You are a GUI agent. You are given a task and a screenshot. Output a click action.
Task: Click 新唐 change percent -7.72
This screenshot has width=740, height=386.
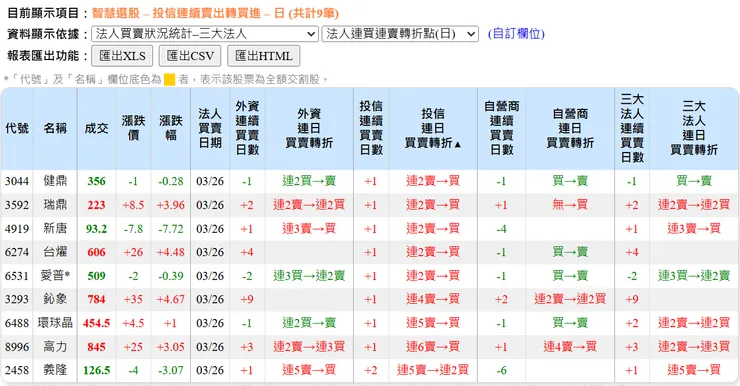click(x=171, y=228)
